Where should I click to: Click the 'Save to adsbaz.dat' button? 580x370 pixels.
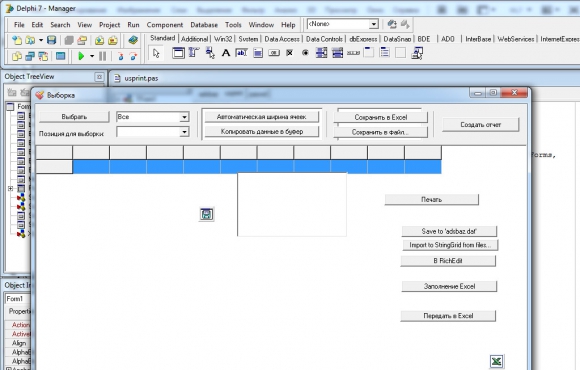point(449,231)
